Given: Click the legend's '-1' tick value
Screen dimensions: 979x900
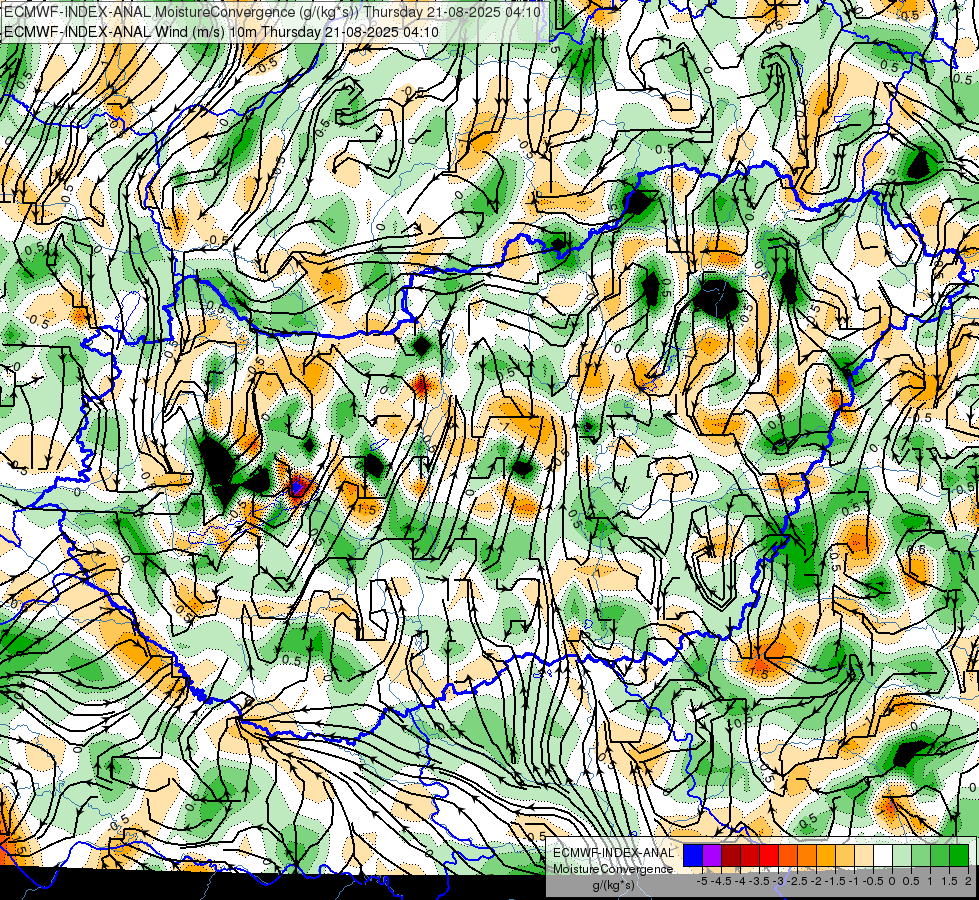Looking at the screenshot, I should coord(854,881).
